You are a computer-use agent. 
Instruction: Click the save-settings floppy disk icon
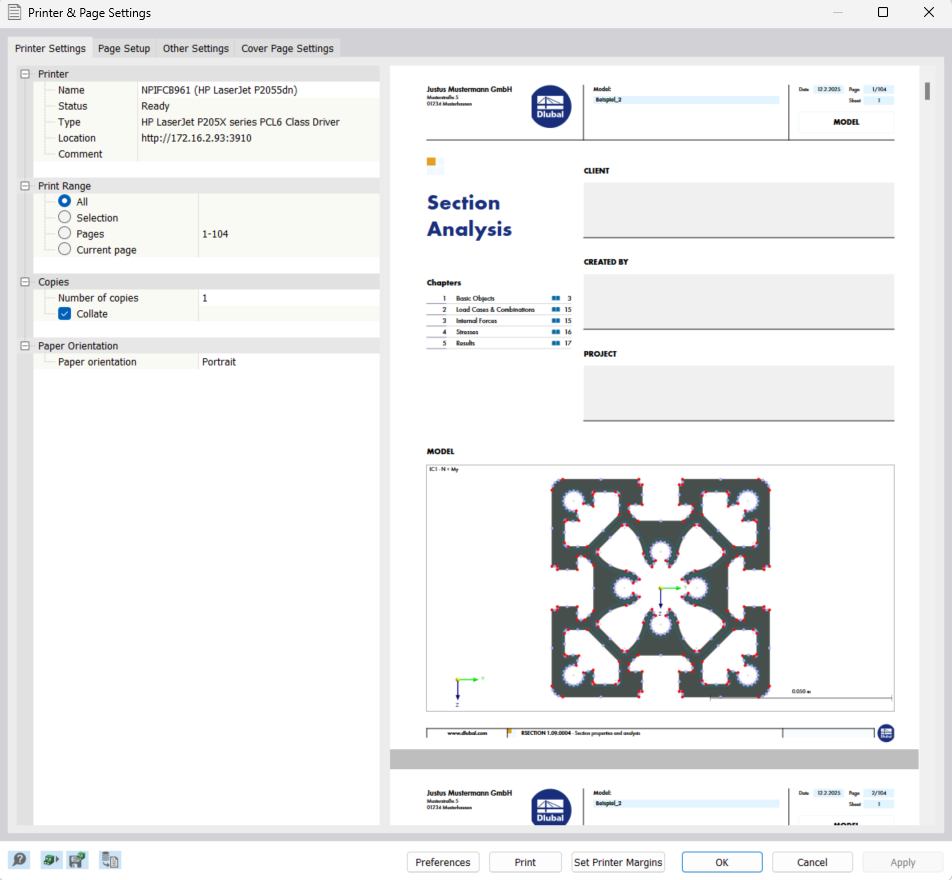77,859
